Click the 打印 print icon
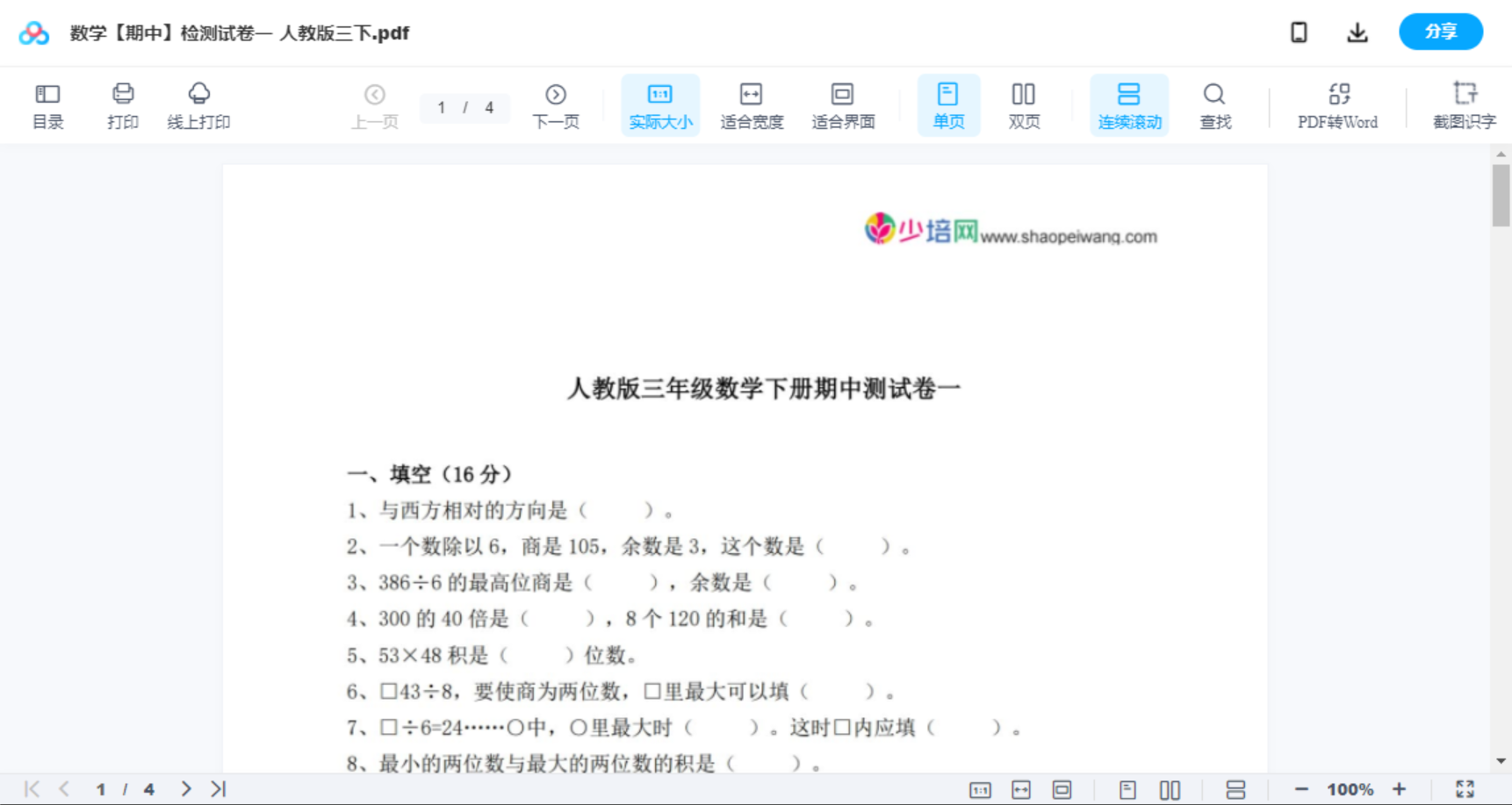This screenshot has height=805, width=1512. click(x=122, y=104)
